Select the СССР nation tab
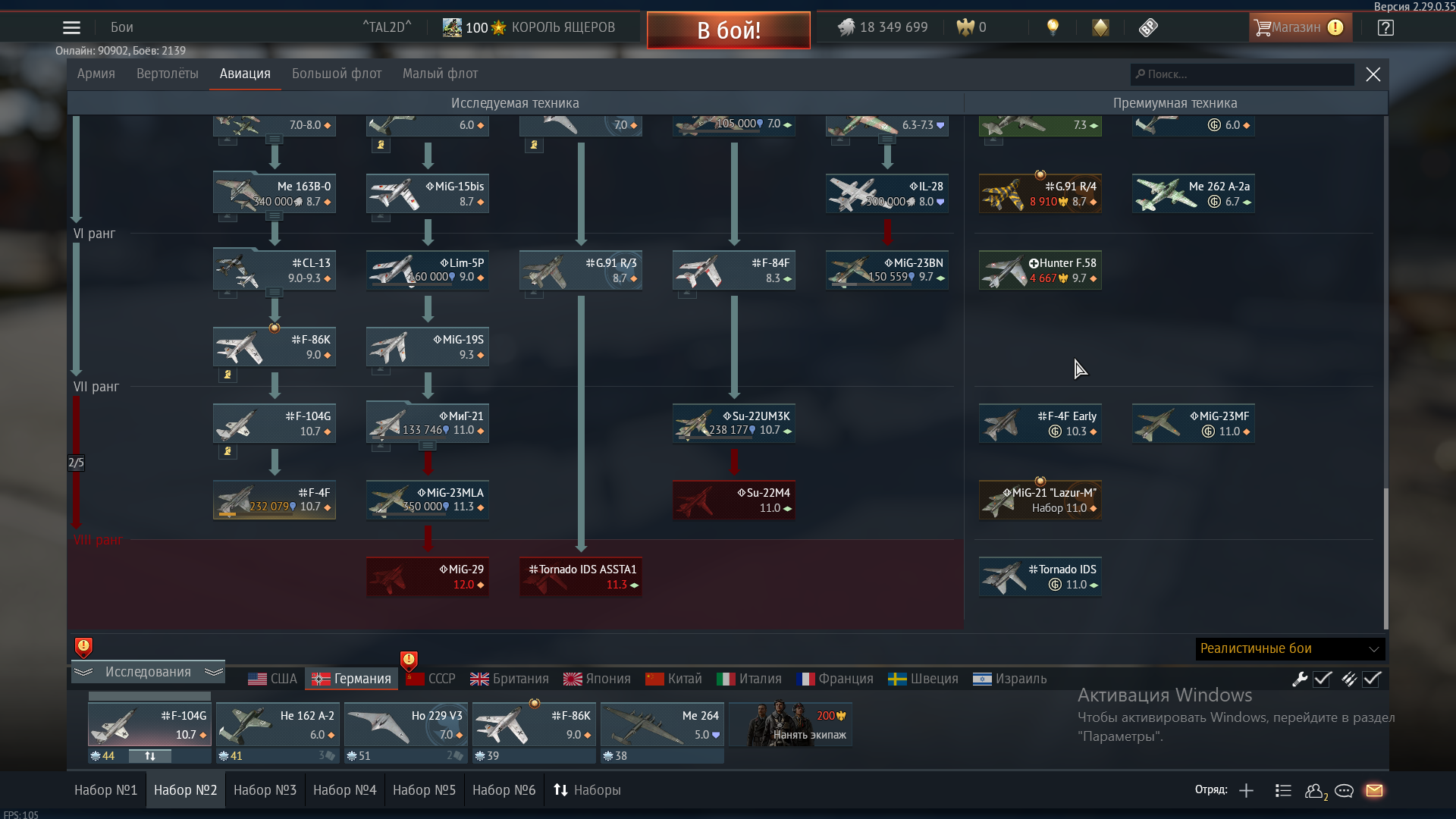This screenshot has width=1456, height=819. point(431,679)
